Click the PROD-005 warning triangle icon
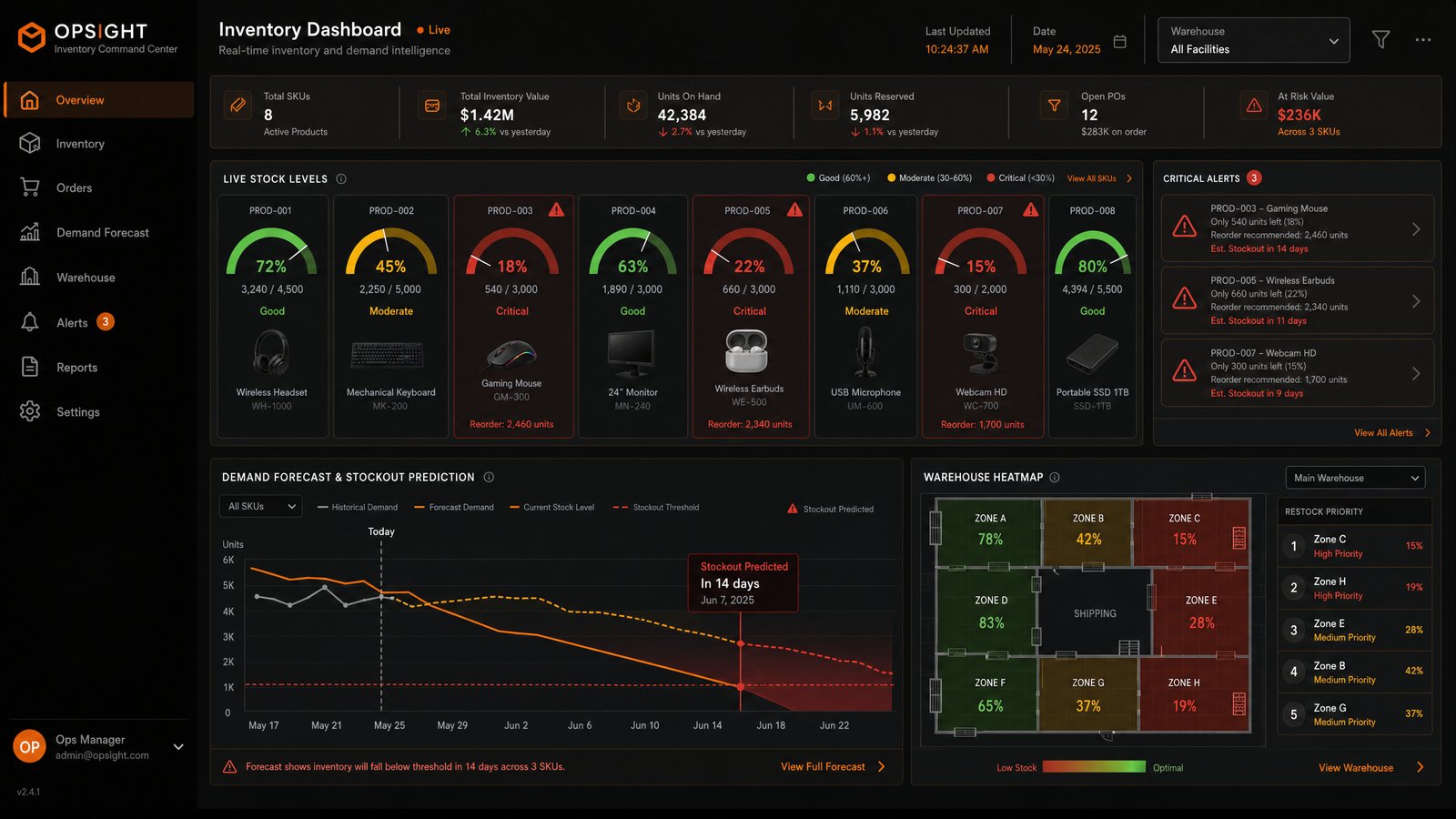Viewport: 1456px width, 819px height. coord(794,210)
